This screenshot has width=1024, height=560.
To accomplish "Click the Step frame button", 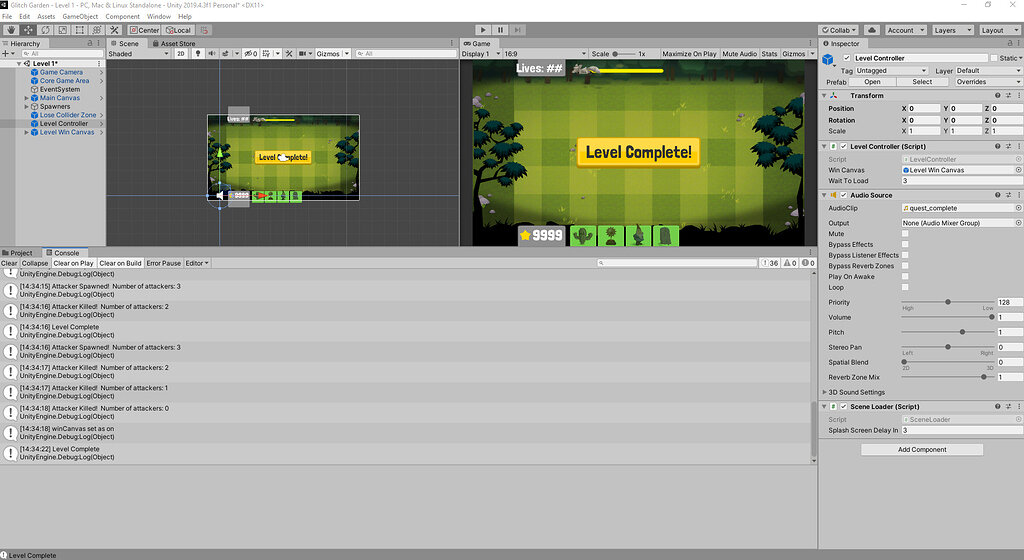I will tap(517, 30).
